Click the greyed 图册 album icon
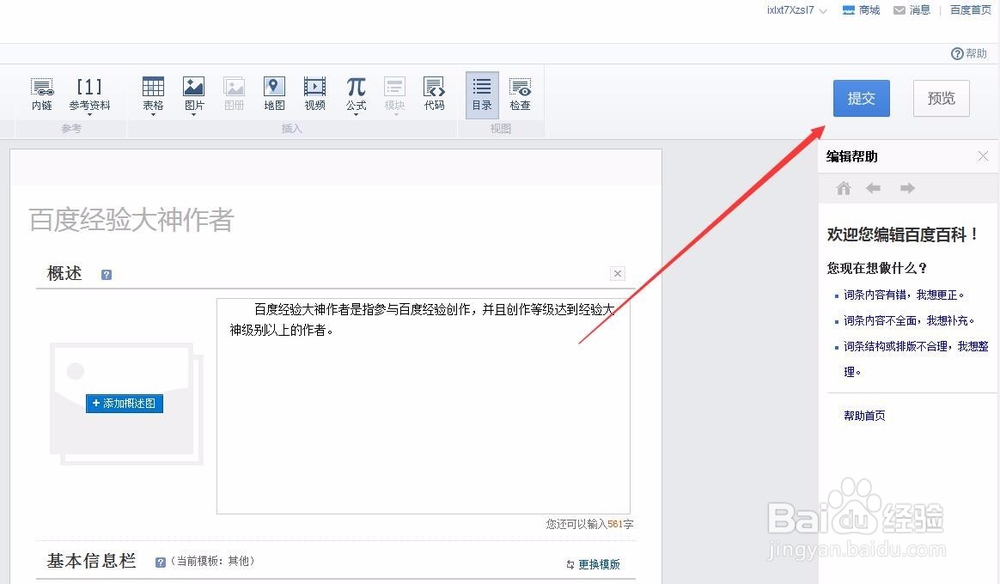The image size is (1000, 584). (x=234, y=94)
